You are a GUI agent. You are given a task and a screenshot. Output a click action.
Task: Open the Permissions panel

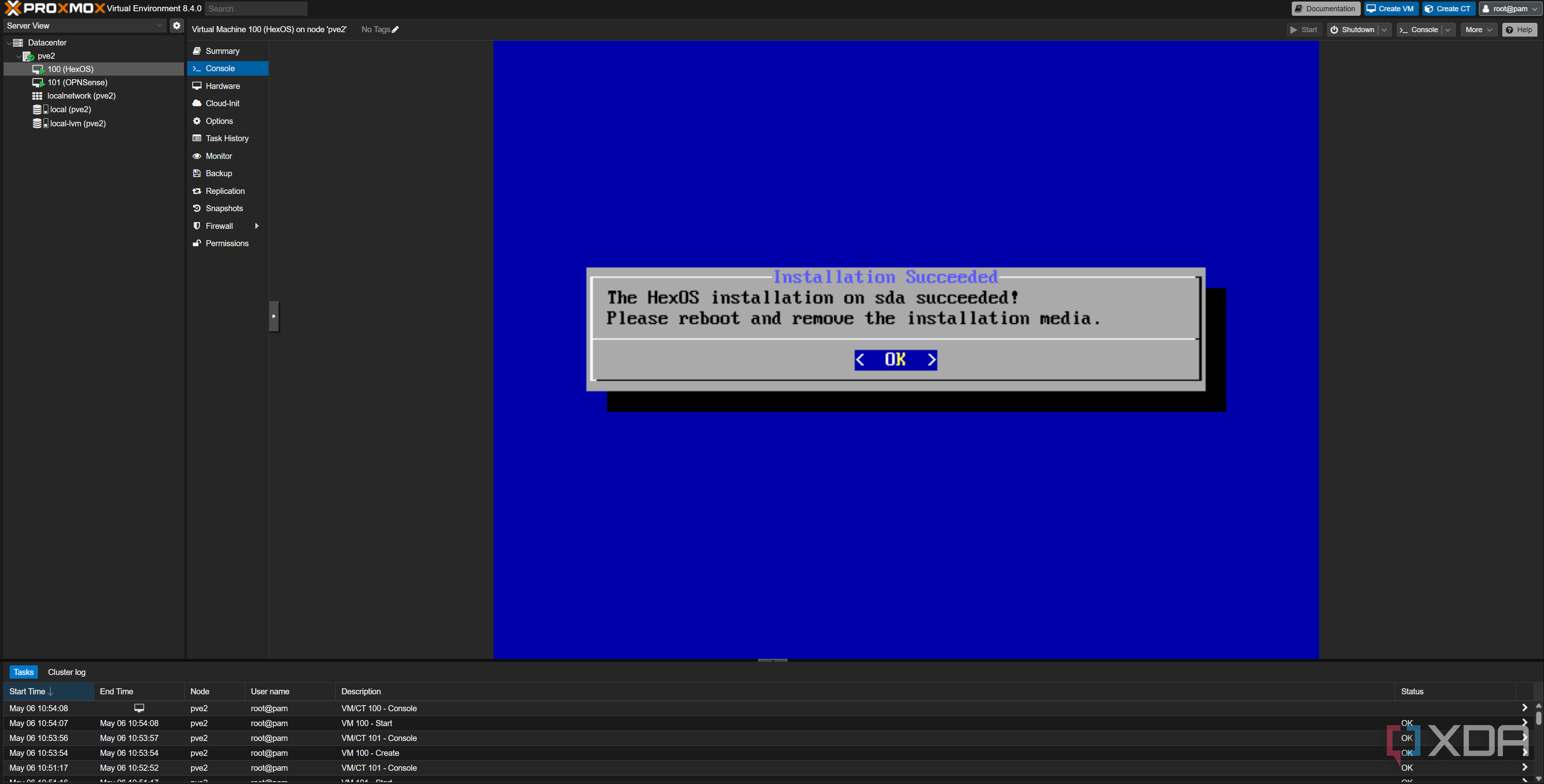[x=227, y=243]
